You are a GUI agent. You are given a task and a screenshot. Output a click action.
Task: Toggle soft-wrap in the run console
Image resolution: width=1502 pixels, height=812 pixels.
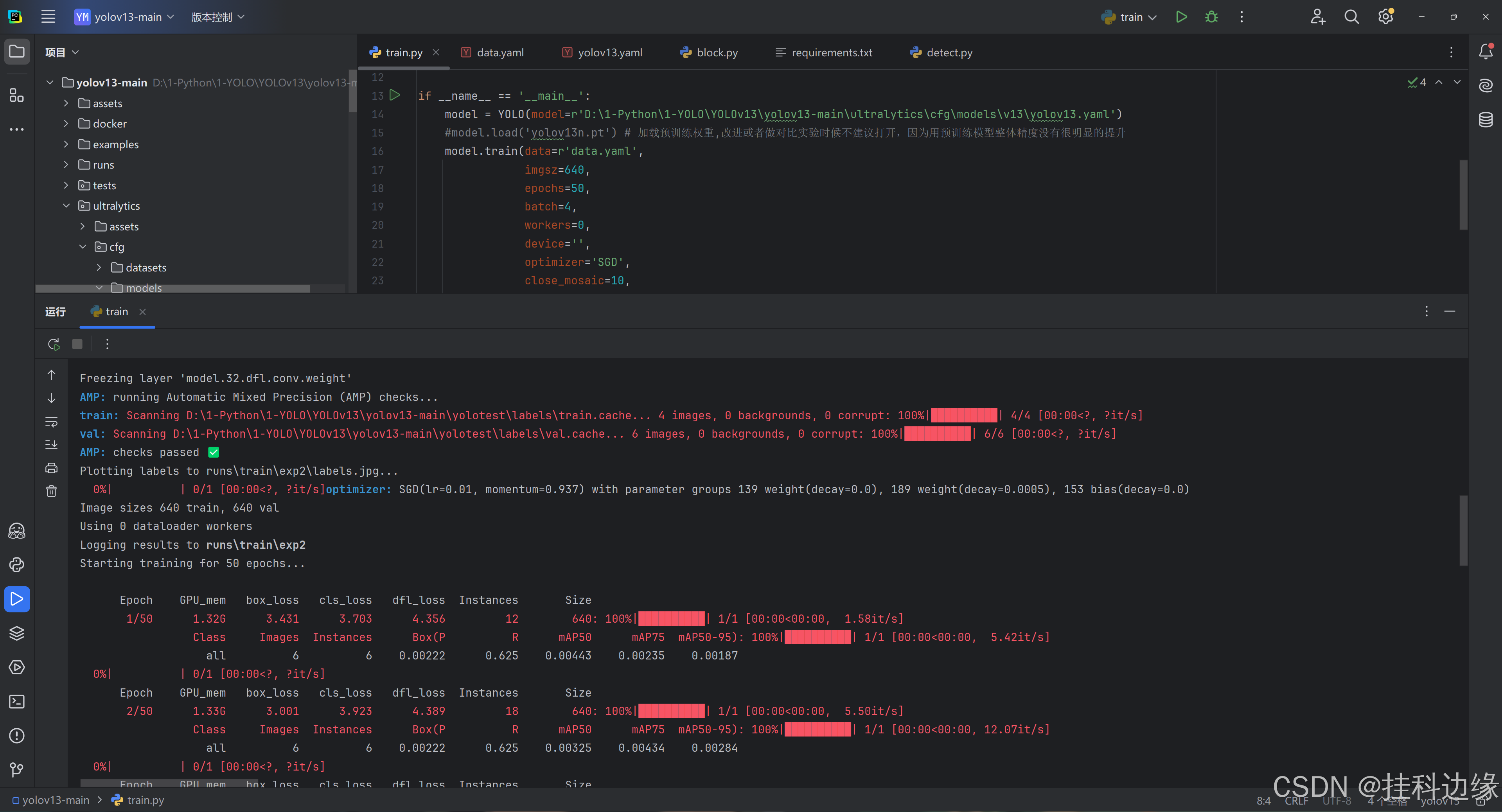point(51,421)
